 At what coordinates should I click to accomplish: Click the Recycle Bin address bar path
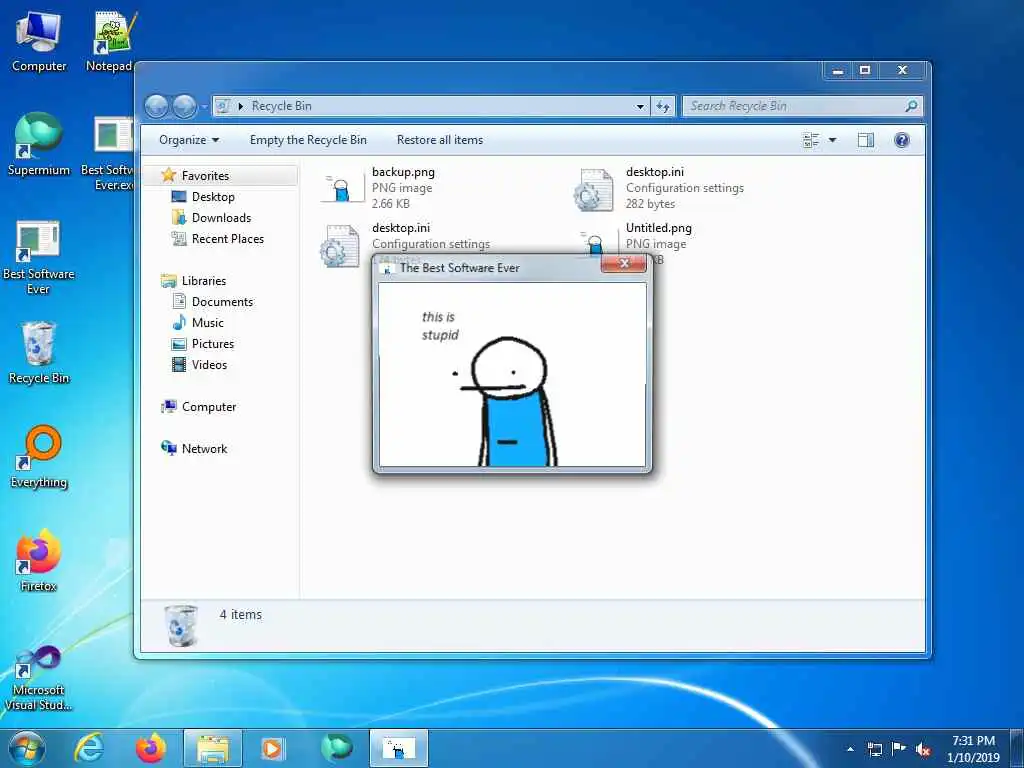coord(281,106)
